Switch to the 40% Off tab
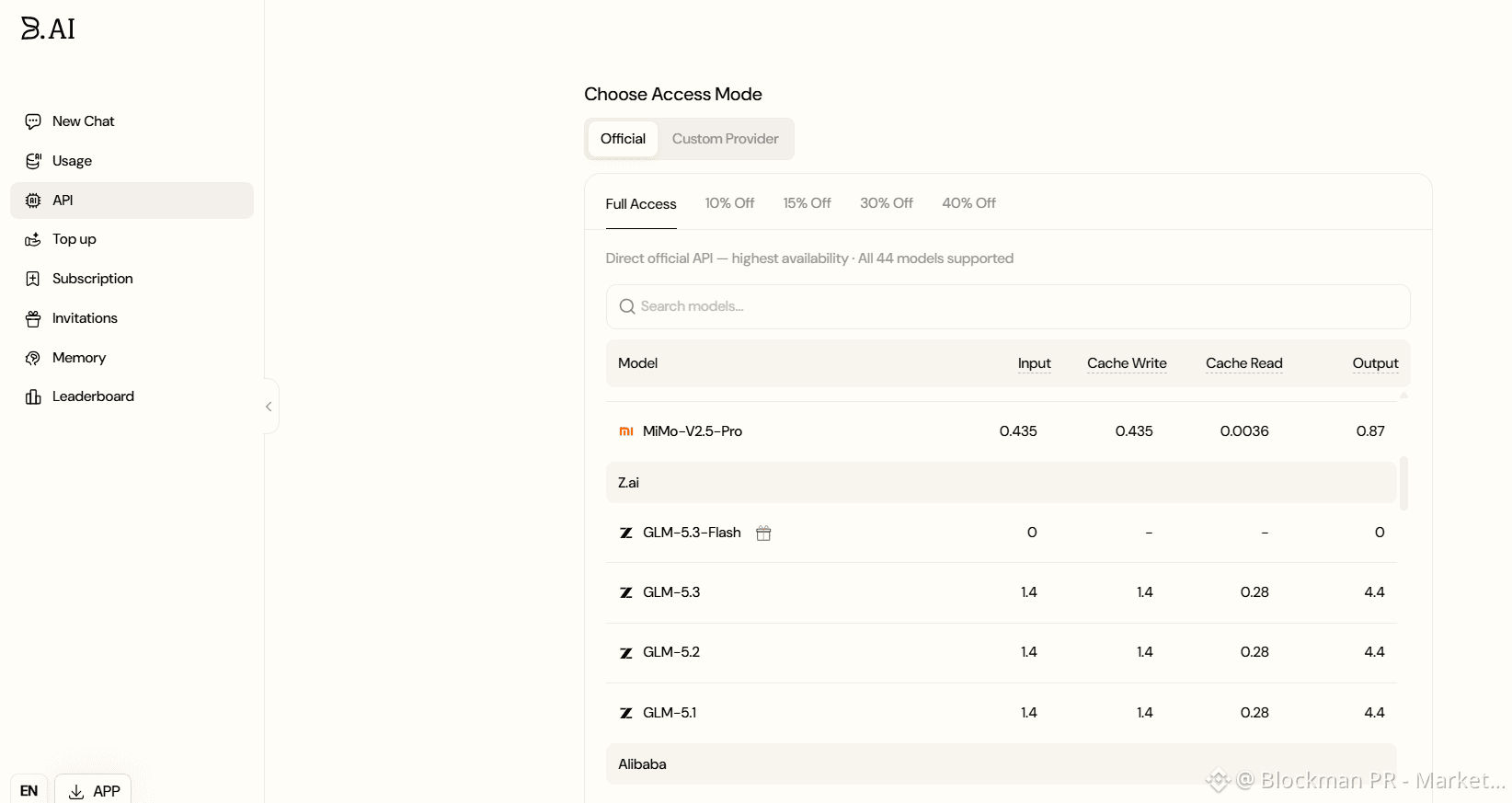 (x=968, y=203)
